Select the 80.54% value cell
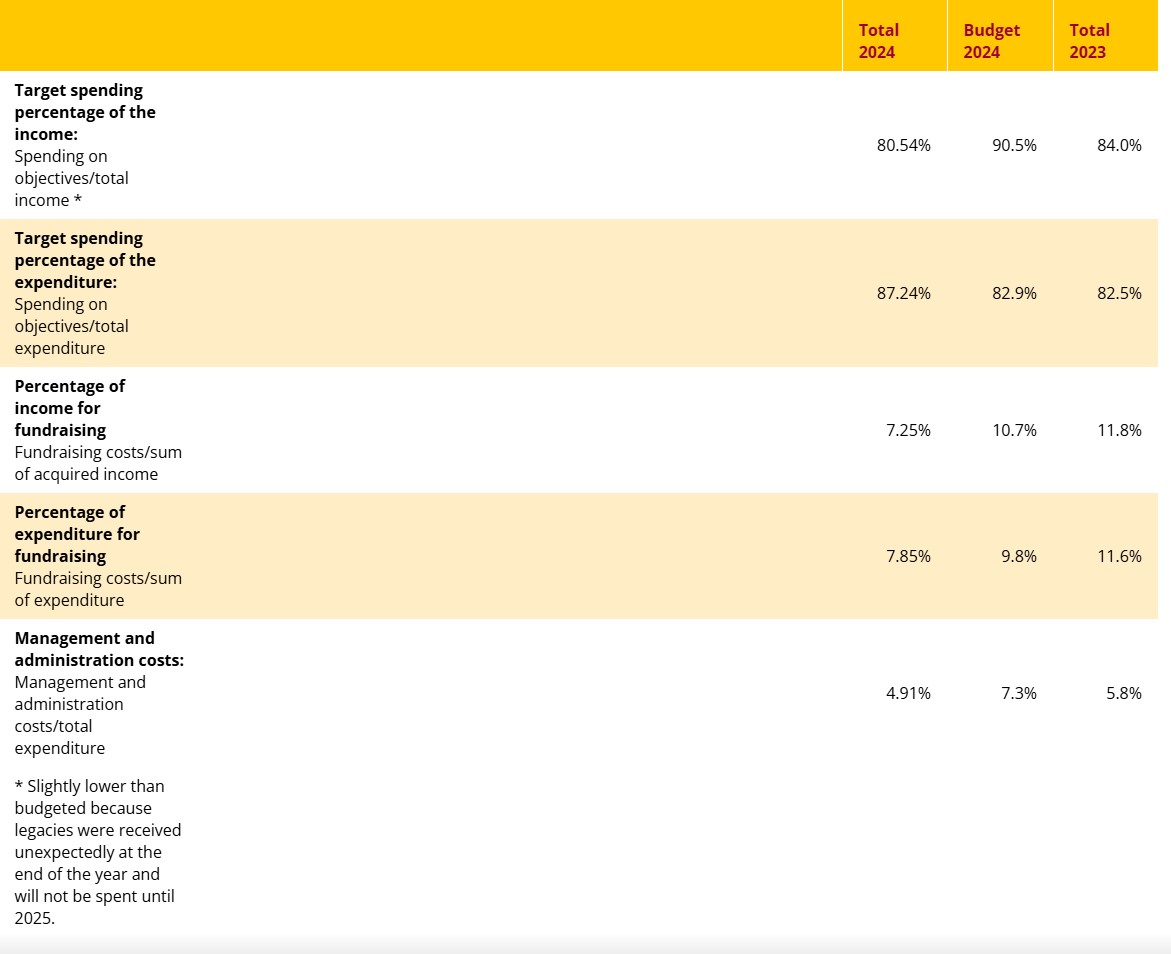Image resolution: width=1171 pixels, height=954 pixels. coord(903,145)
